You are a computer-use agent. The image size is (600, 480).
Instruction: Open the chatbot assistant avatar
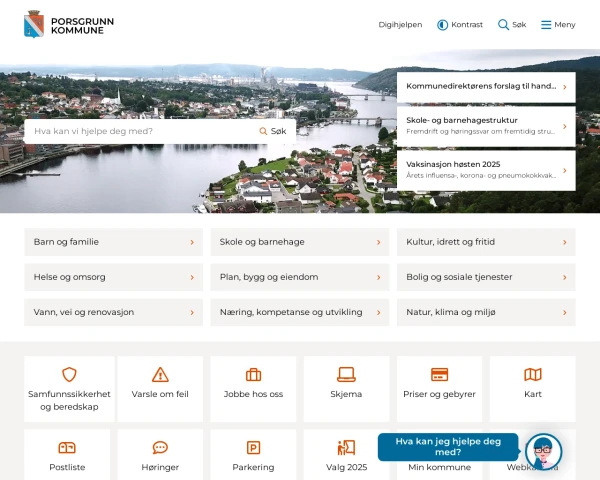point(543,451)
